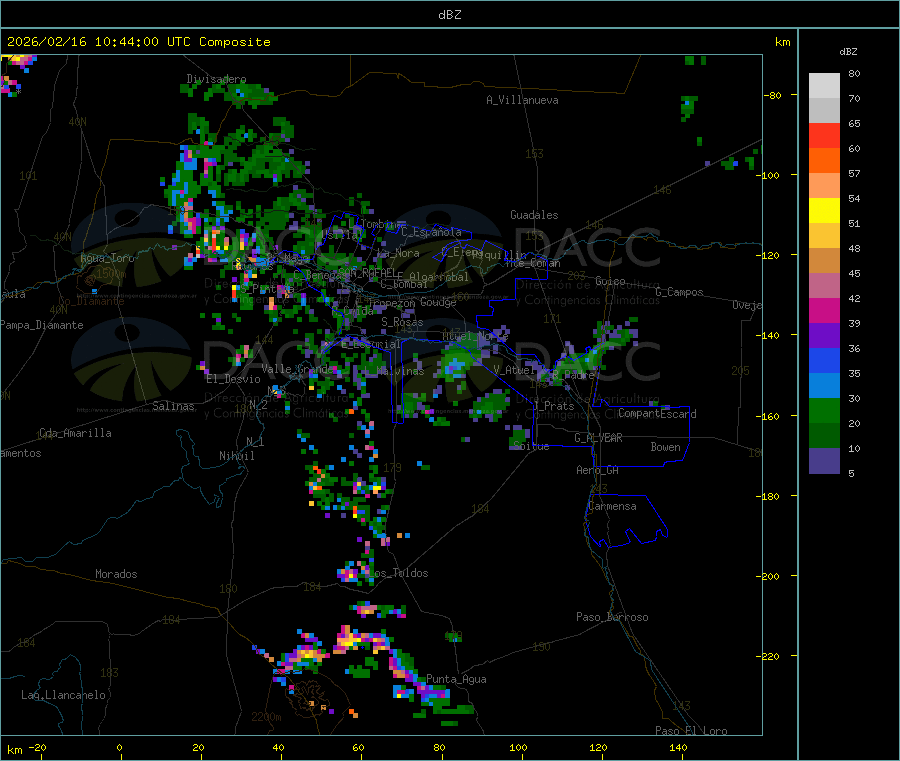This screenshot has height=761, width=900.
Task: Click the 'Algarrobal' label
Action: 439,277
